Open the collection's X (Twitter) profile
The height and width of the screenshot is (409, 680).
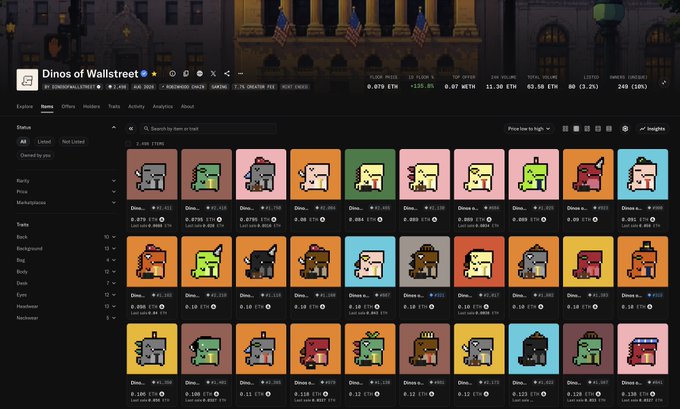[213, 74]
